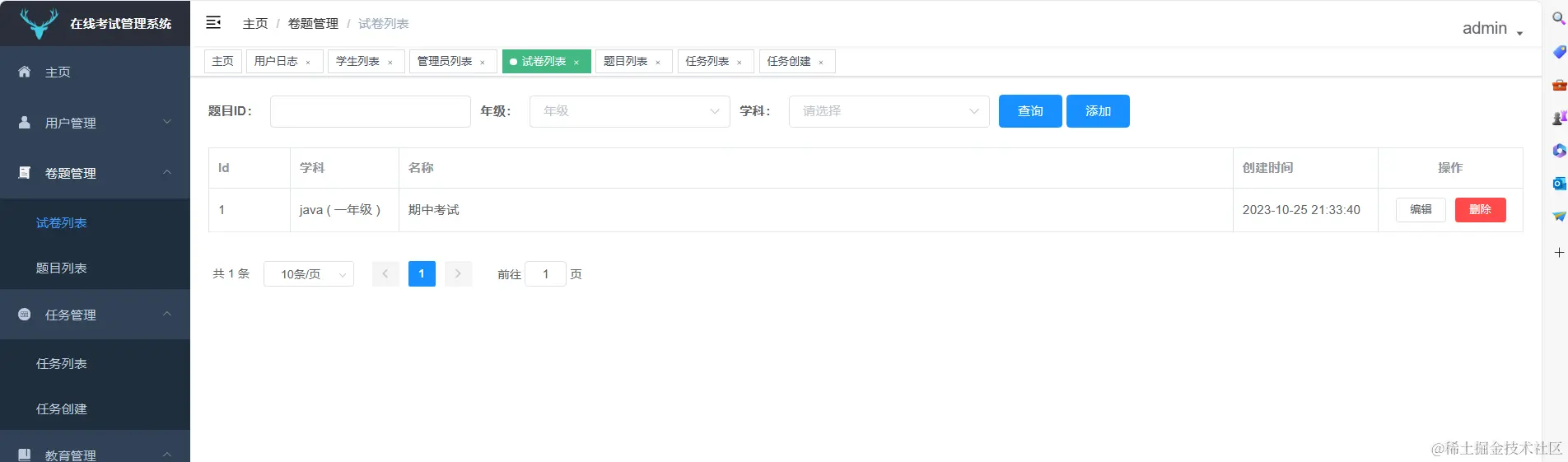Open the admin user dropdown
Screen dimensions: 1568x462
[1492, 29]
